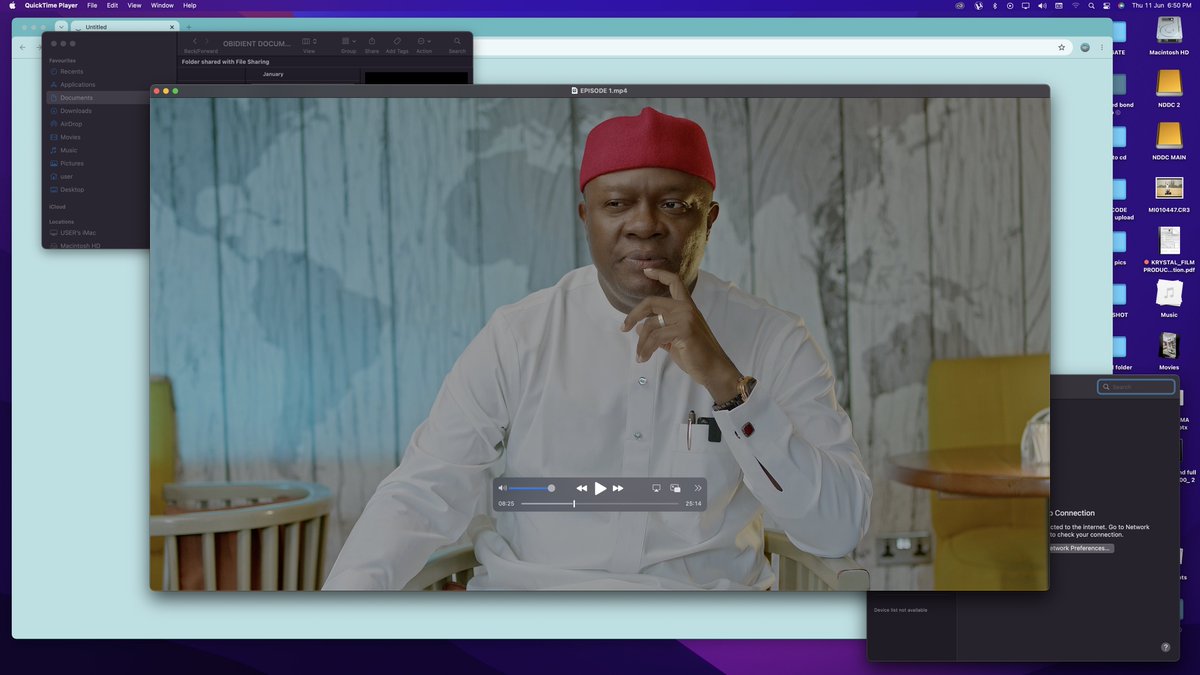Open the Finder Action dropdown
This screenshot has height=675, width=1200.
click(424, 41)
